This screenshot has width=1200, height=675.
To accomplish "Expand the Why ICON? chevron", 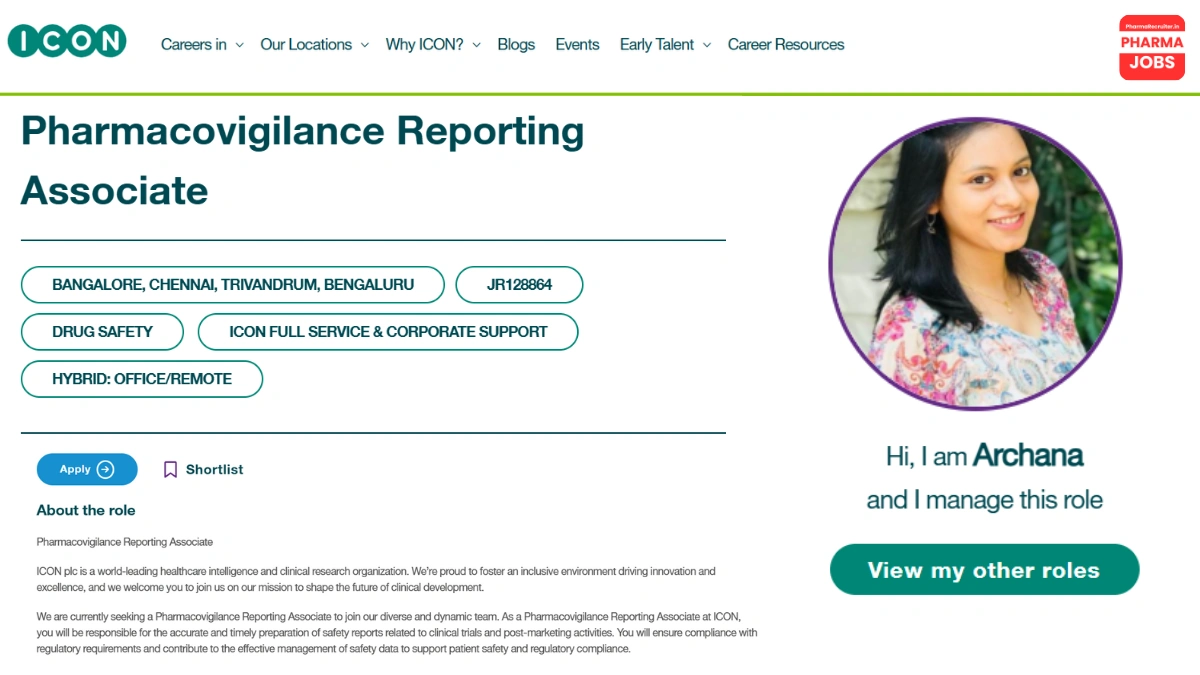I will click(476, 45).
